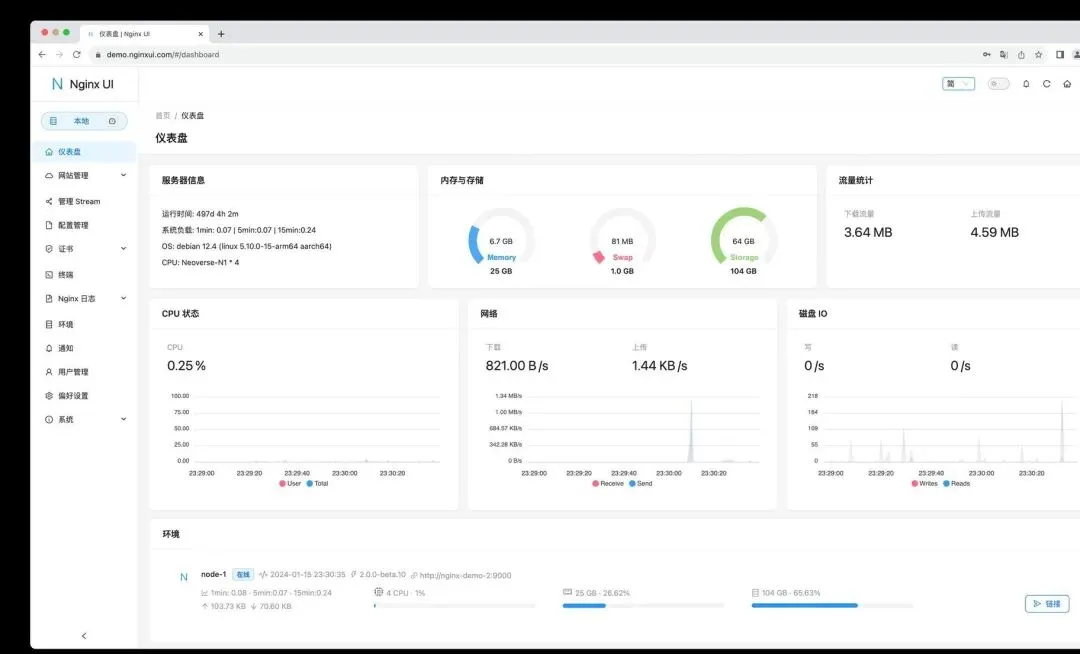
Task: Open the language selector dropdown
Action: click(958, 84)
